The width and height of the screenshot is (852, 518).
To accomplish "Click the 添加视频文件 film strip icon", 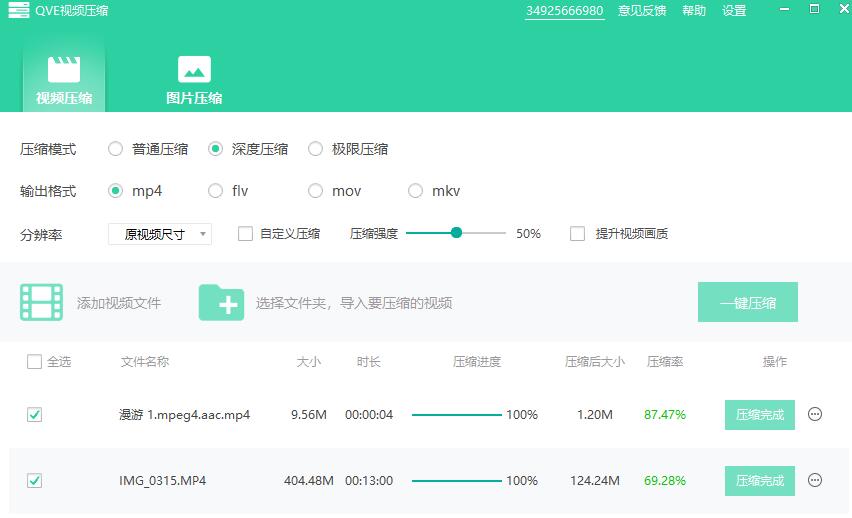I will click(x=41, y=302).
